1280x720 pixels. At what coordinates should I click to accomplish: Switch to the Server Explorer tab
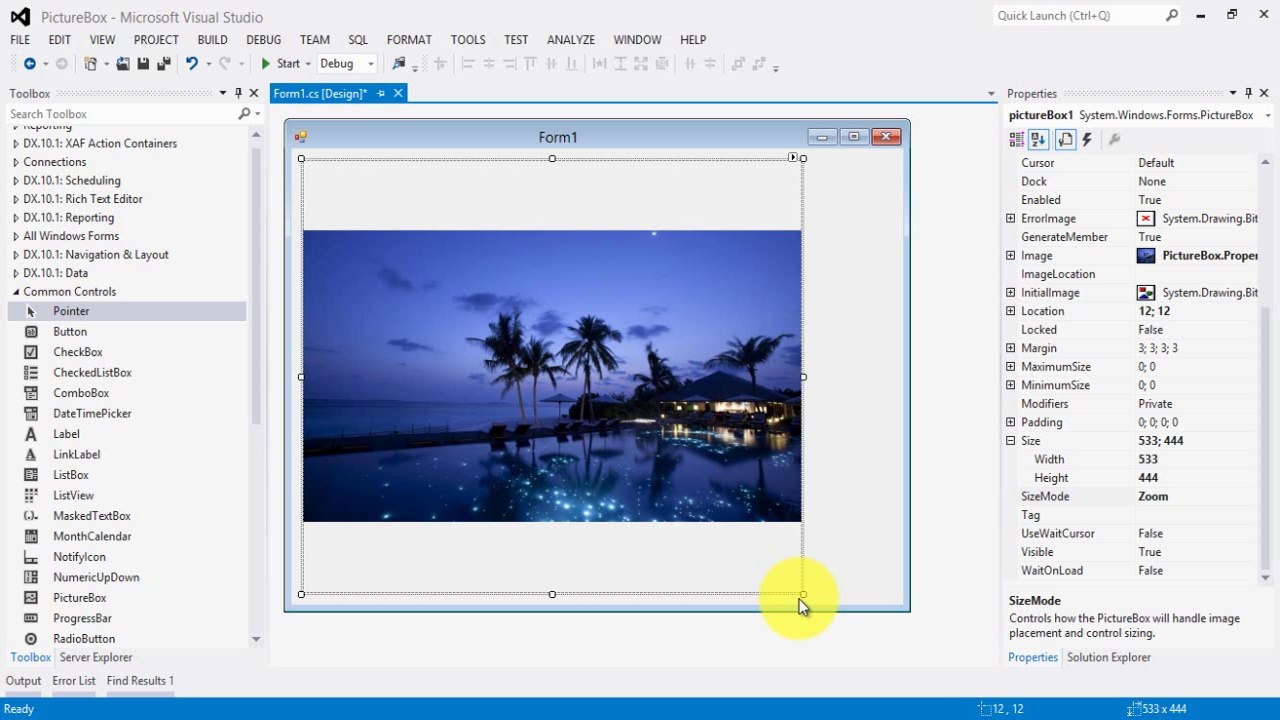pyautogui.click(x=96, y=657)
